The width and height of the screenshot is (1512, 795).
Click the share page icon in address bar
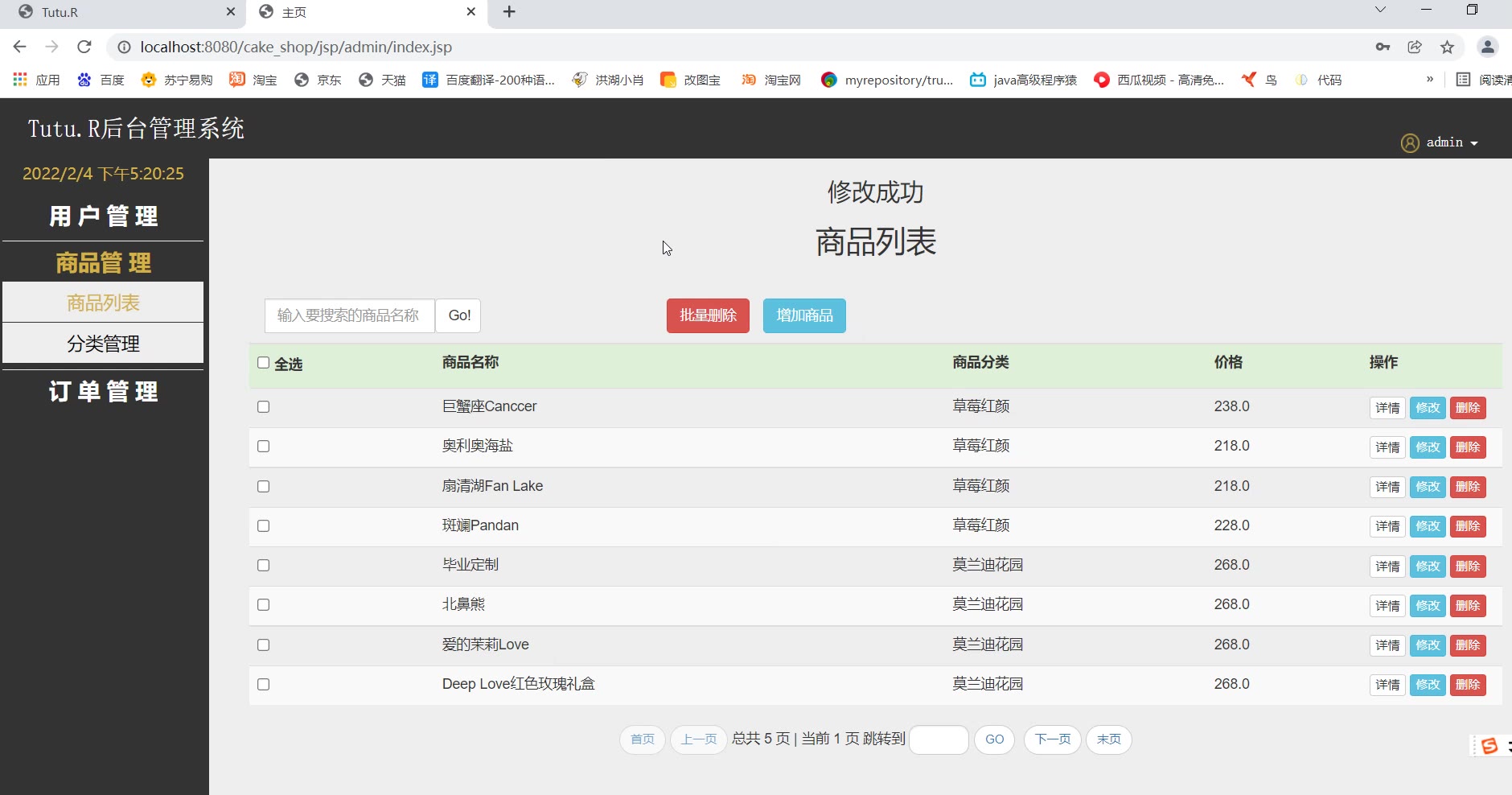(x=1415, y=47)
